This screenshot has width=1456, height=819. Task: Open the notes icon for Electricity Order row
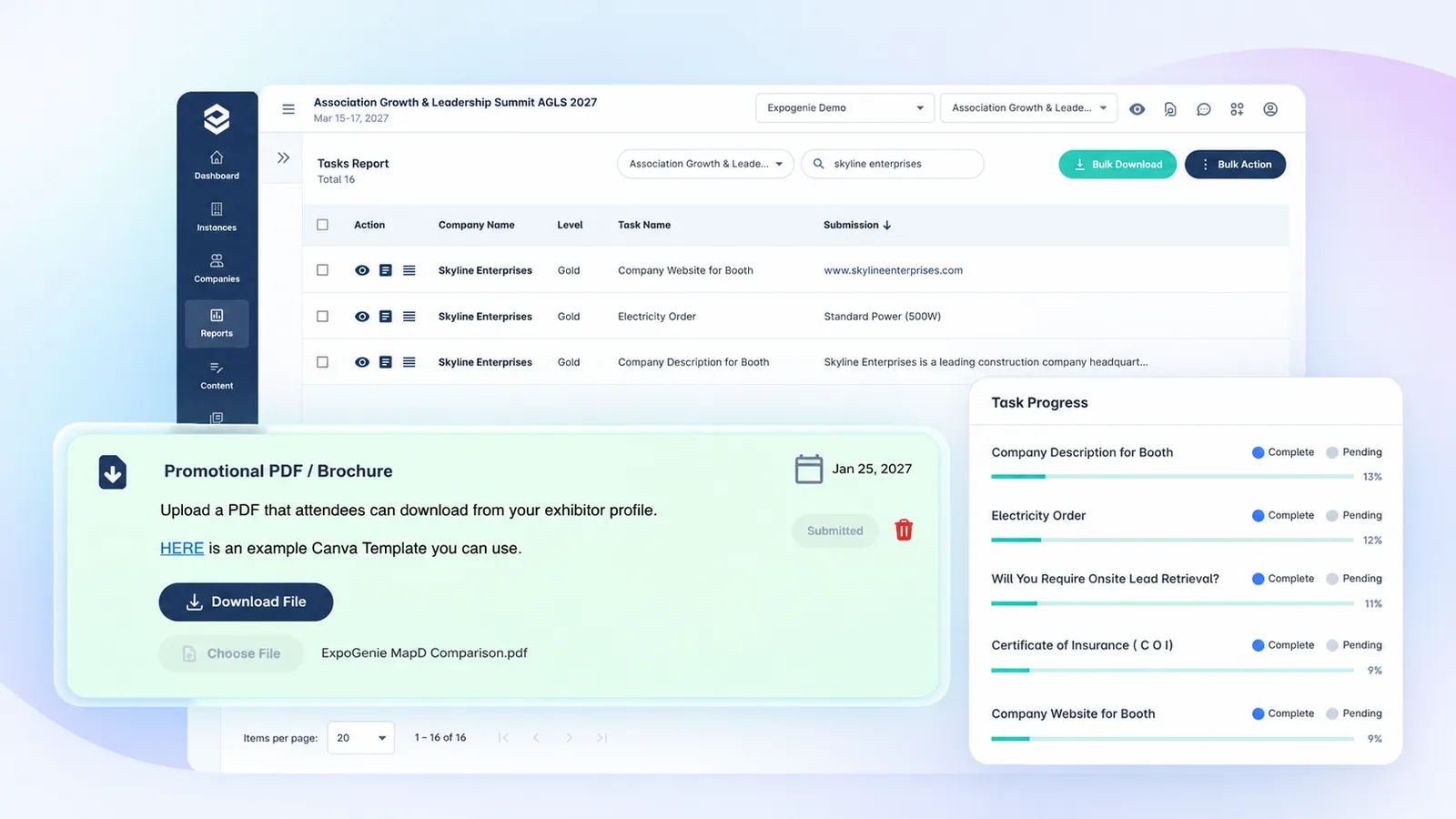click(x=386, y=317)
